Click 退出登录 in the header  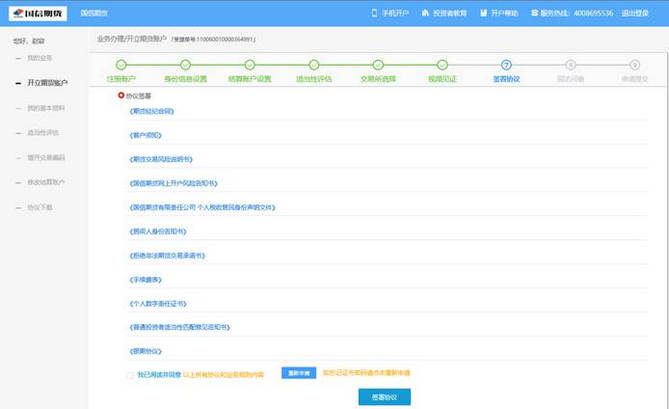tap(635, 14)
